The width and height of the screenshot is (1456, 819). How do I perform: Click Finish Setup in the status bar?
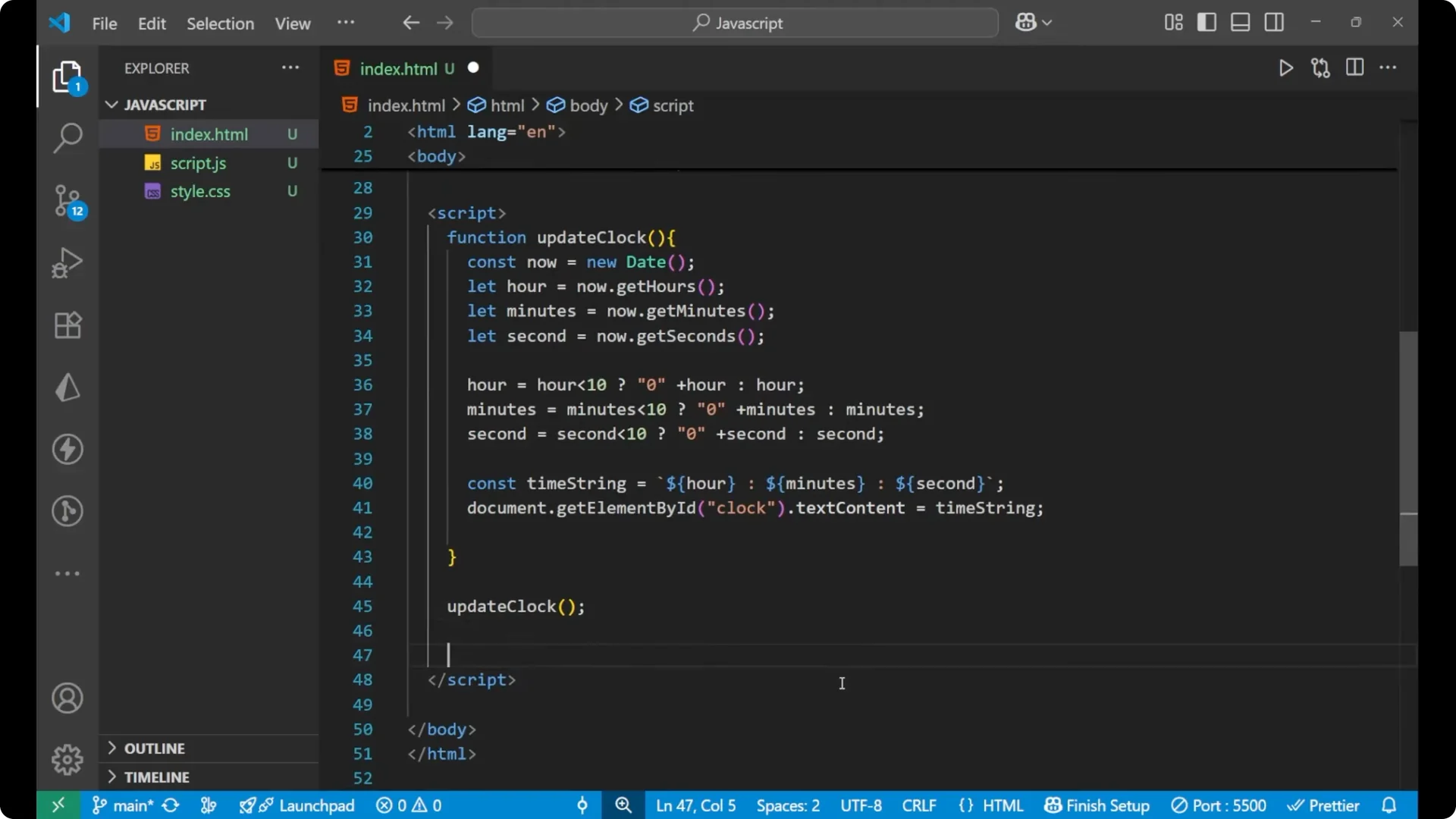coord(1097,805)
